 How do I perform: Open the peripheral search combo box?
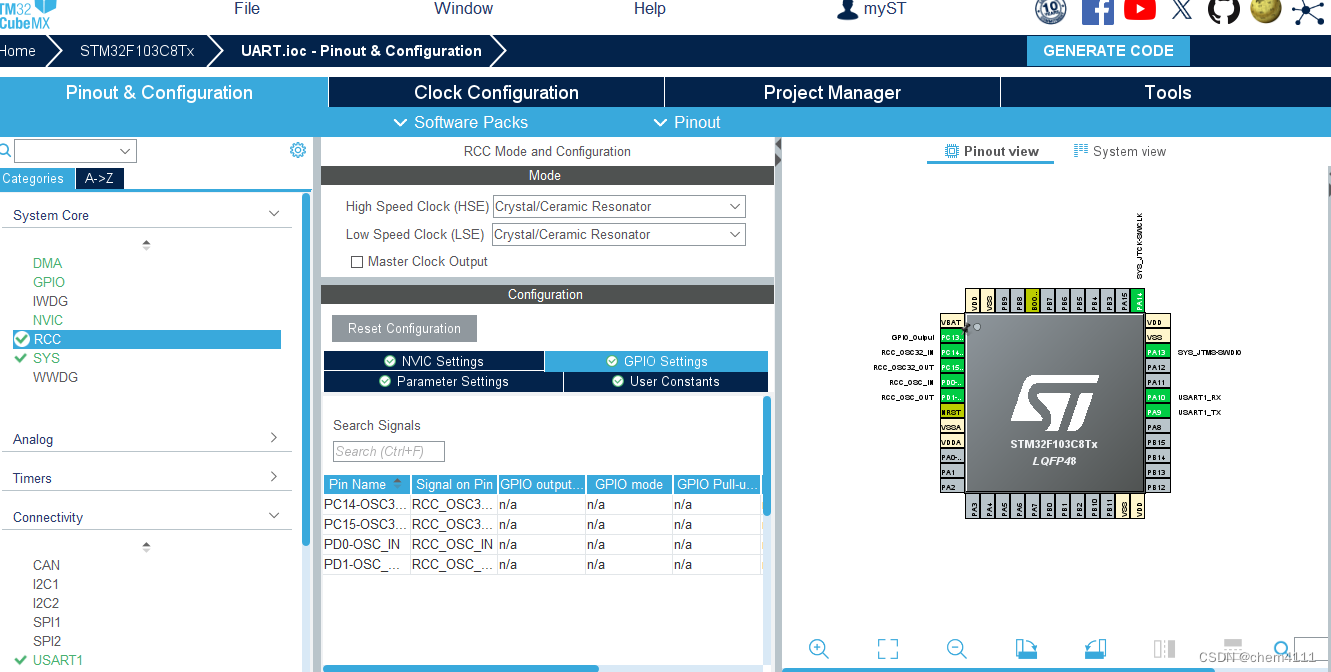coord(75,151)
